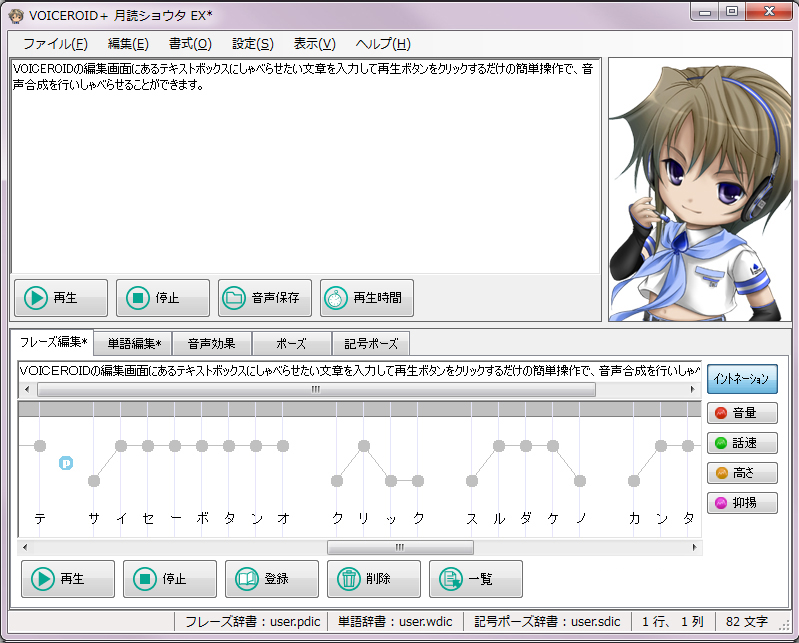
Task: Open the 書式(O) menu
Action: tap(190, 44)
